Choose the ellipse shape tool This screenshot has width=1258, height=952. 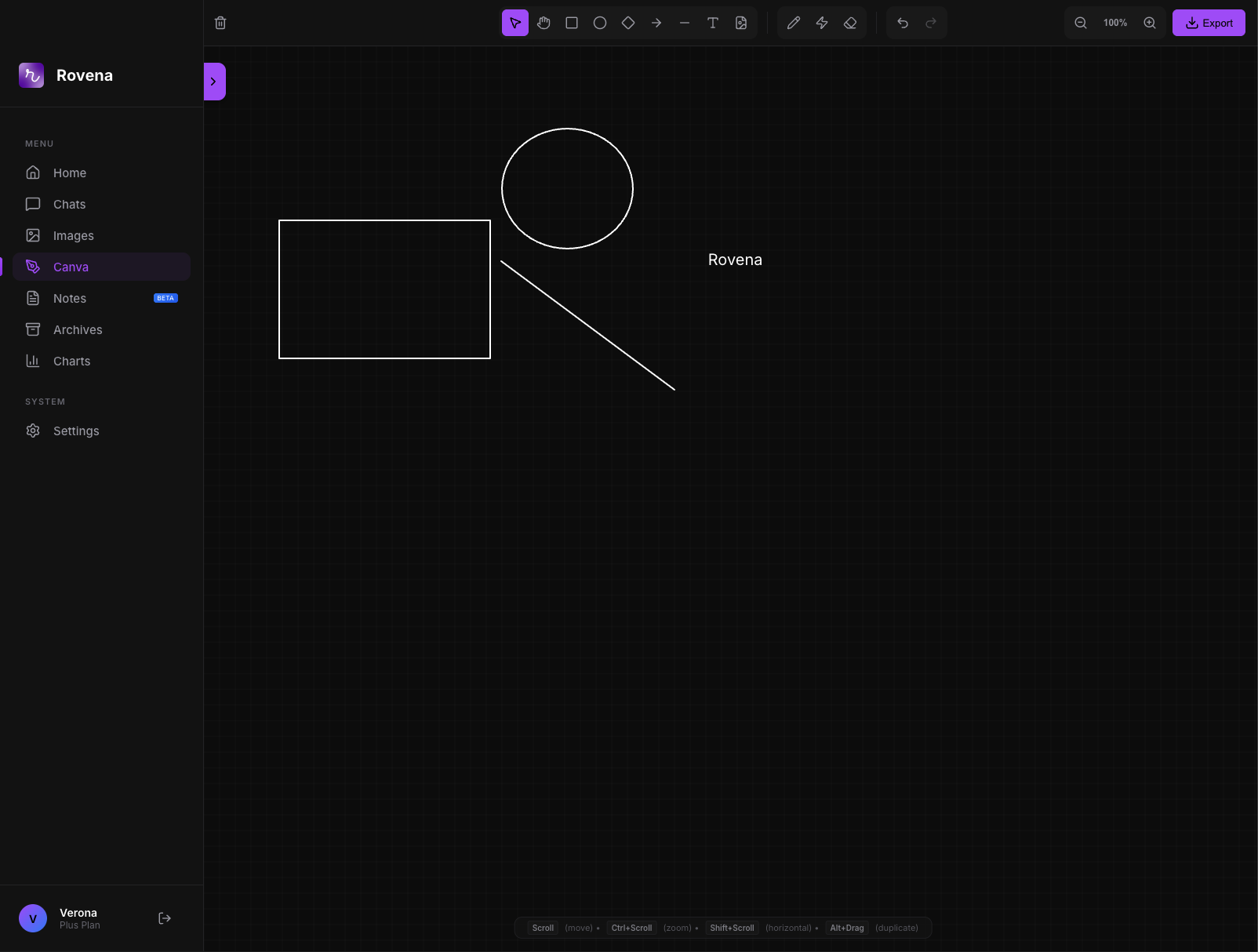[600, 23]
